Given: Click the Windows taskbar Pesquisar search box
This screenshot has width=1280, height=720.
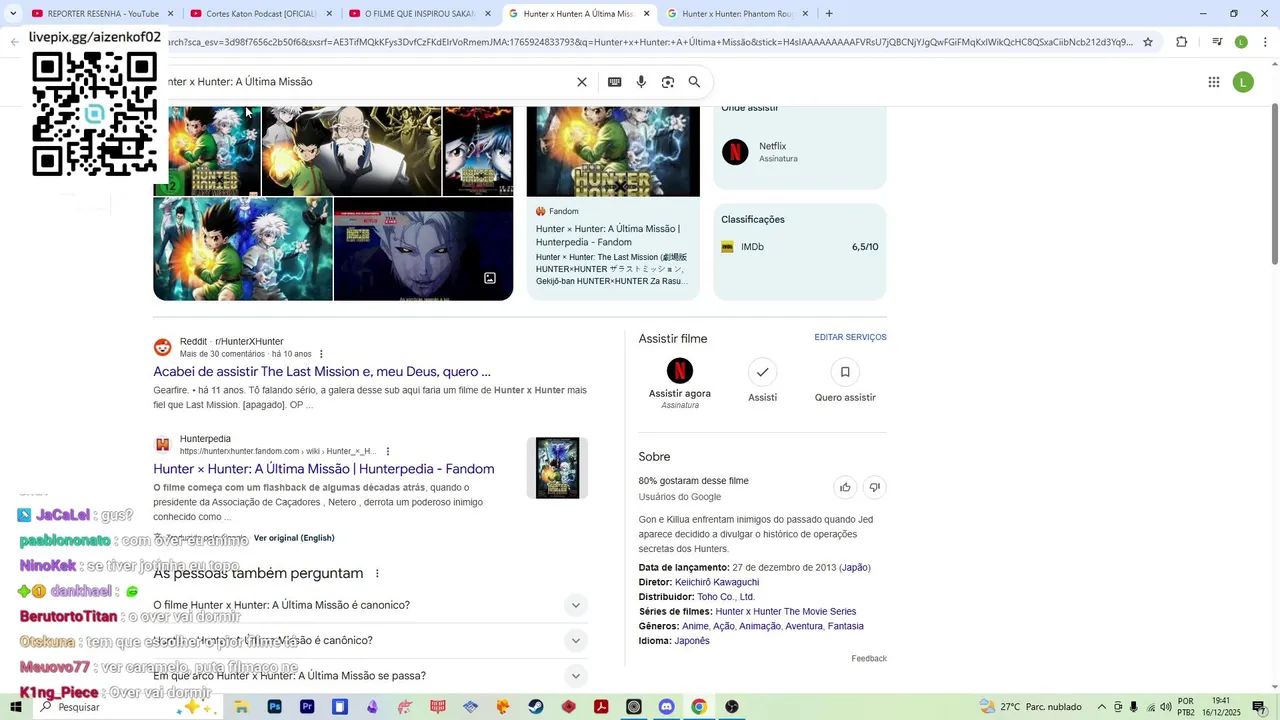Looking at the screenshot, I should [128, 707].
